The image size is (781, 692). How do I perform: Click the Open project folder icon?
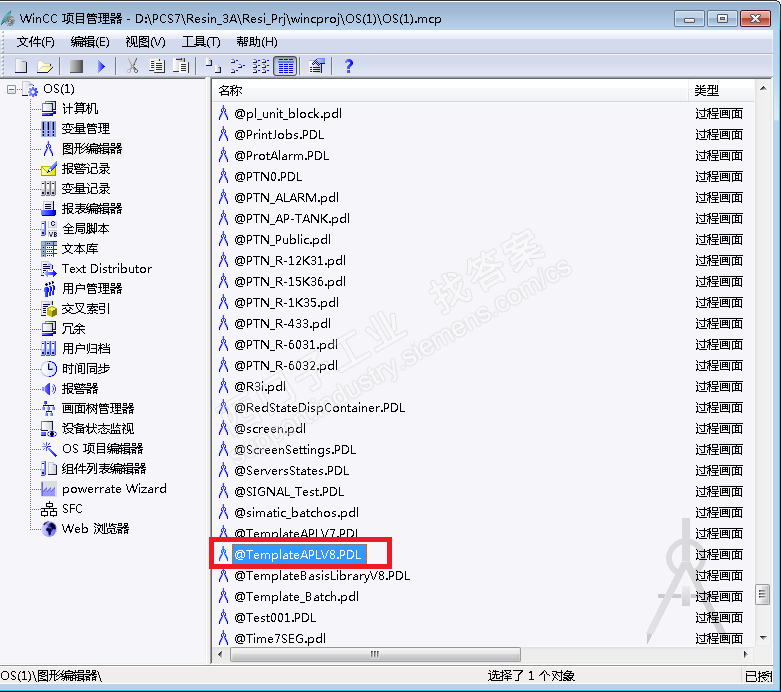[x=45, y=66]
